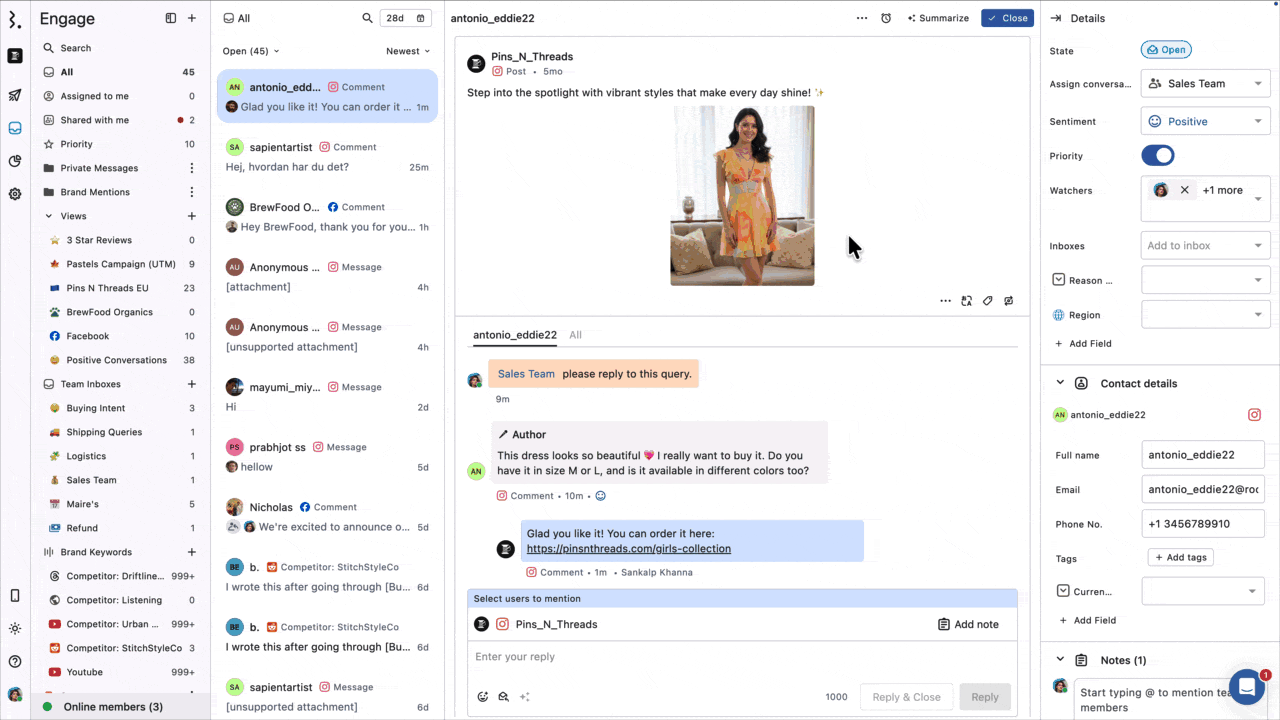Open the pinsnthreads girls-collection link

[628, 549]
